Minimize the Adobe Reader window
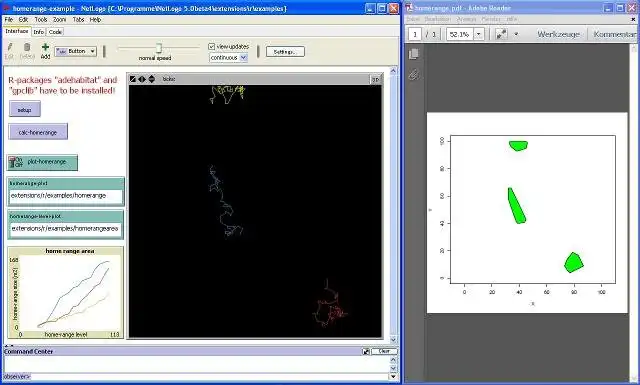The image size is (640, 385). 608,8
